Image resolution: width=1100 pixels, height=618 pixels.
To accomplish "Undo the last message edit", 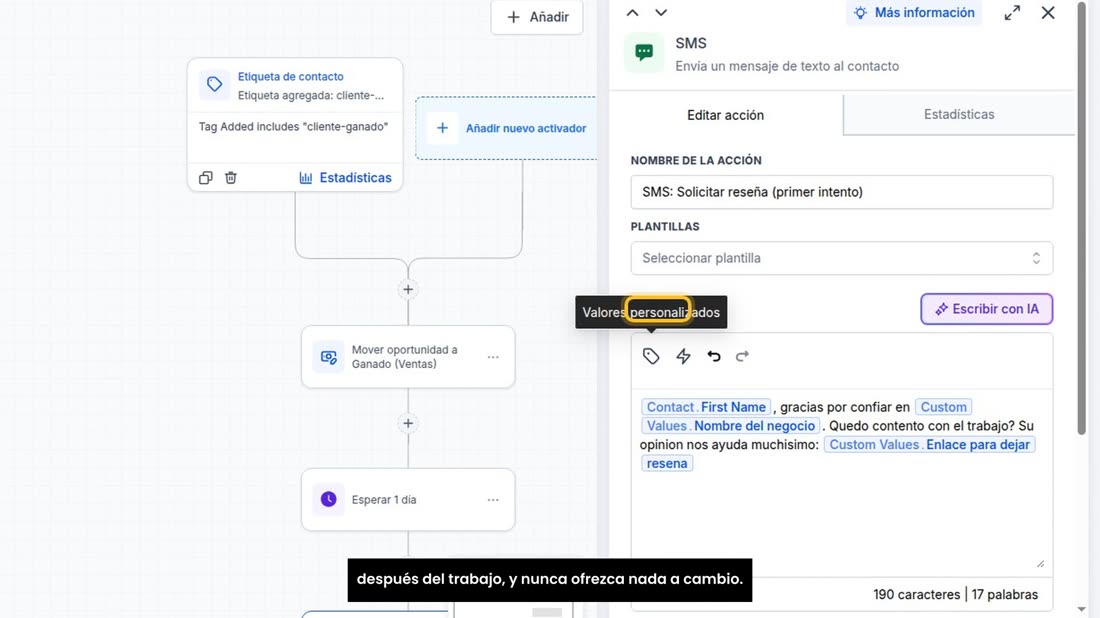I will (713, 356).
